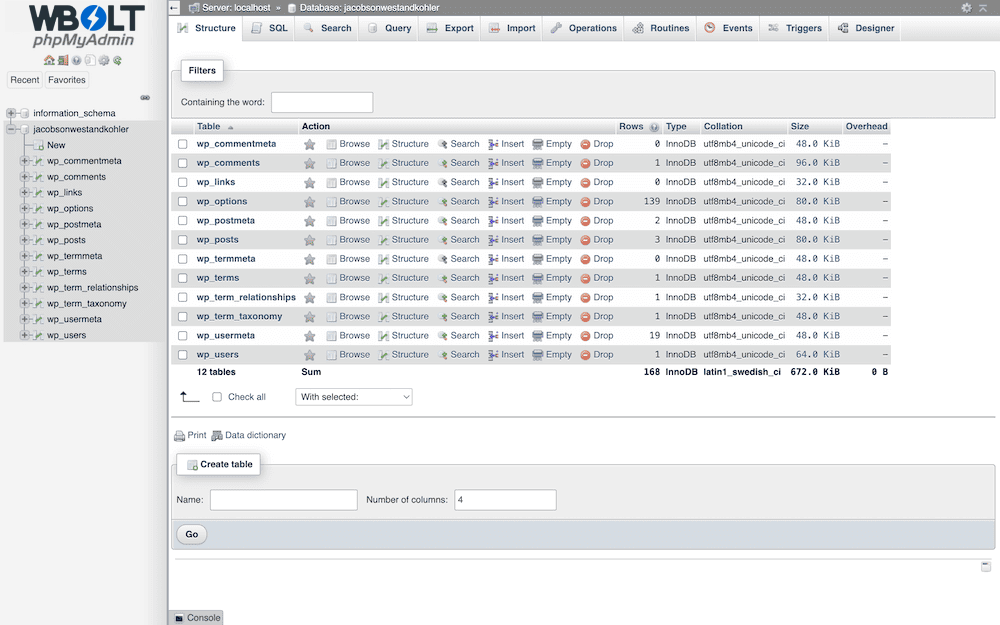
Task: Open the 'With selected:' dropdown
Action: coord(354,397)
